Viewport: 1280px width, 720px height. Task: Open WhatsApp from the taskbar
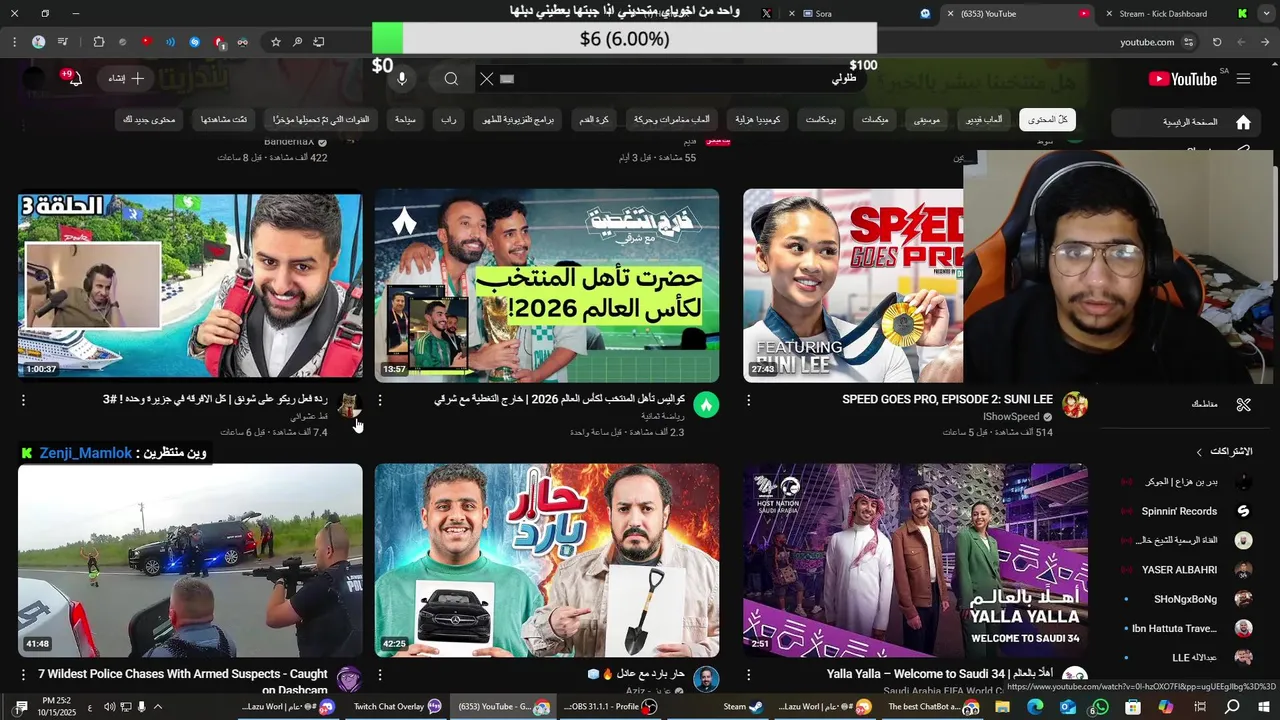pyautogui.click(x=1100, y=707)
